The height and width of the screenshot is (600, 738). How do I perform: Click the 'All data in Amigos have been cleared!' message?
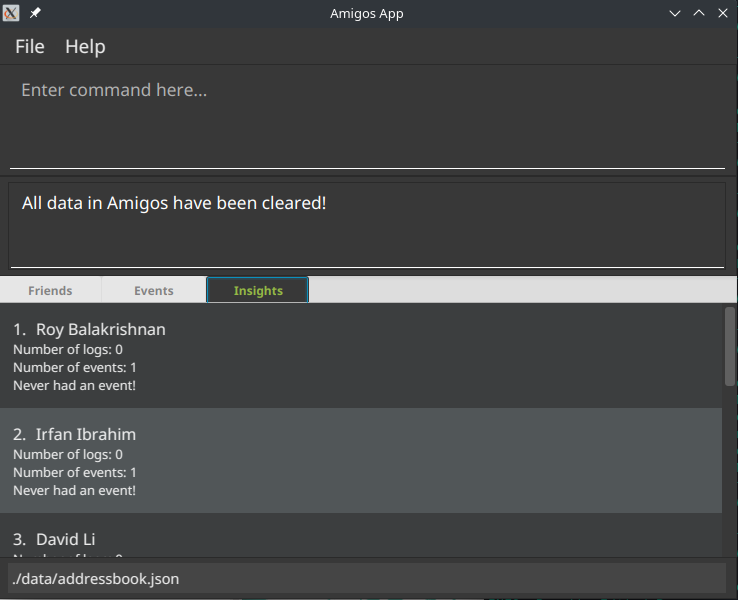174,203
